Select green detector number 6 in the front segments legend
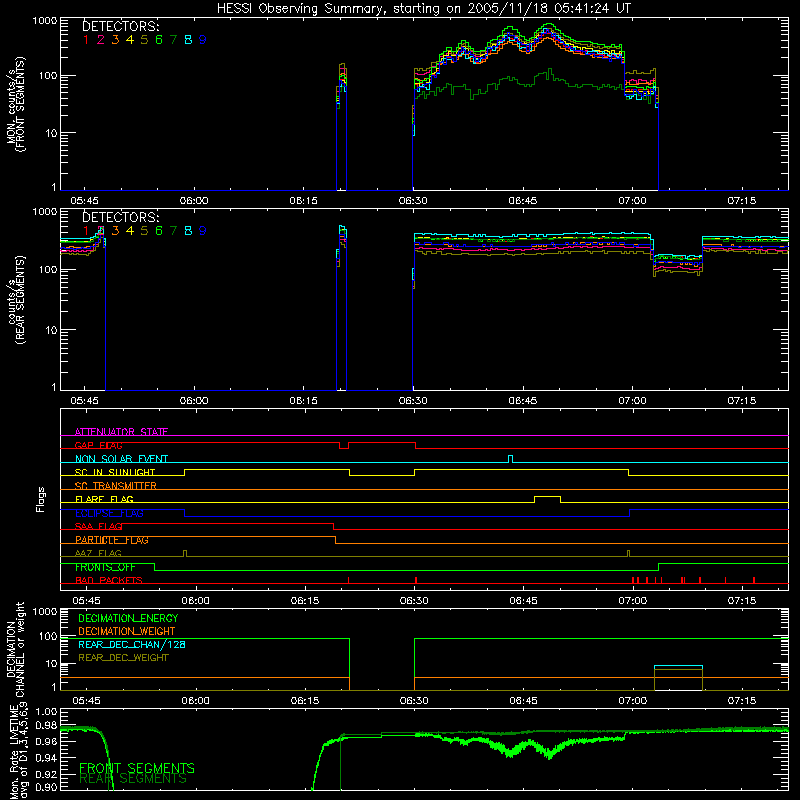800x800 pixels. point(159,40)
